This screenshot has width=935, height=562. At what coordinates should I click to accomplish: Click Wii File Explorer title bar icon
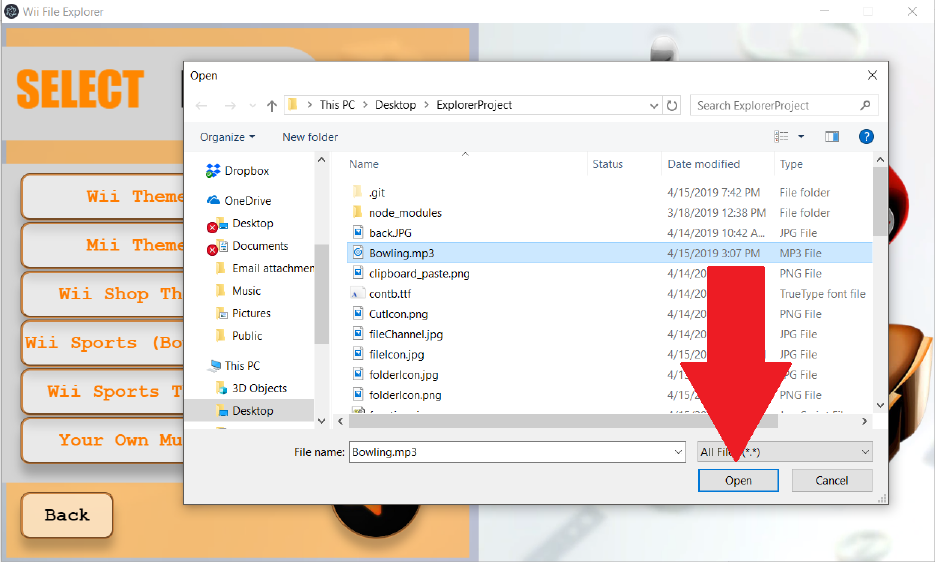(x=11, y=11)
